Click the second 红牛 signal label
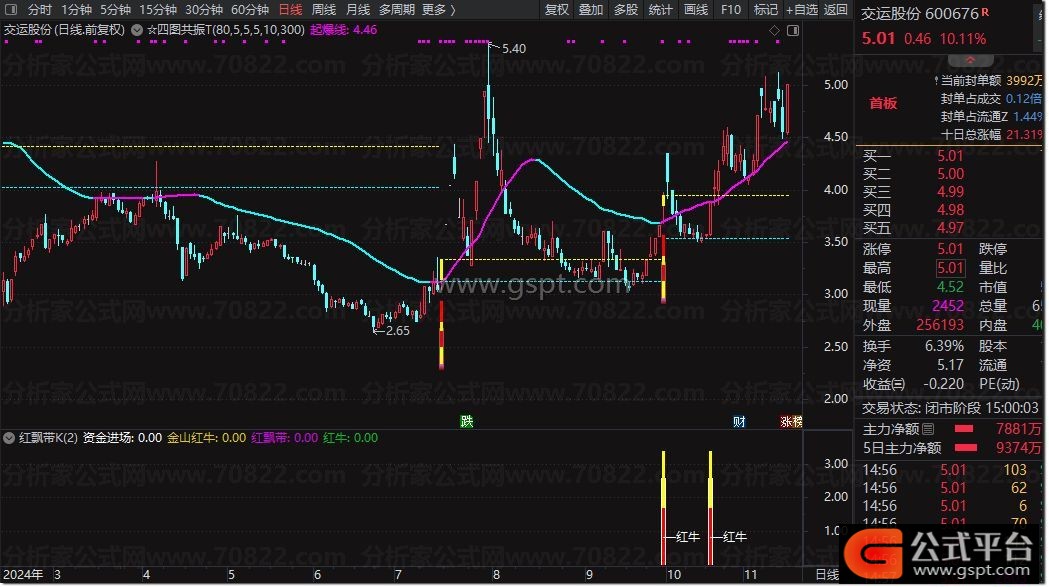Screen dimensions: 1049x587 coord(735,537)
